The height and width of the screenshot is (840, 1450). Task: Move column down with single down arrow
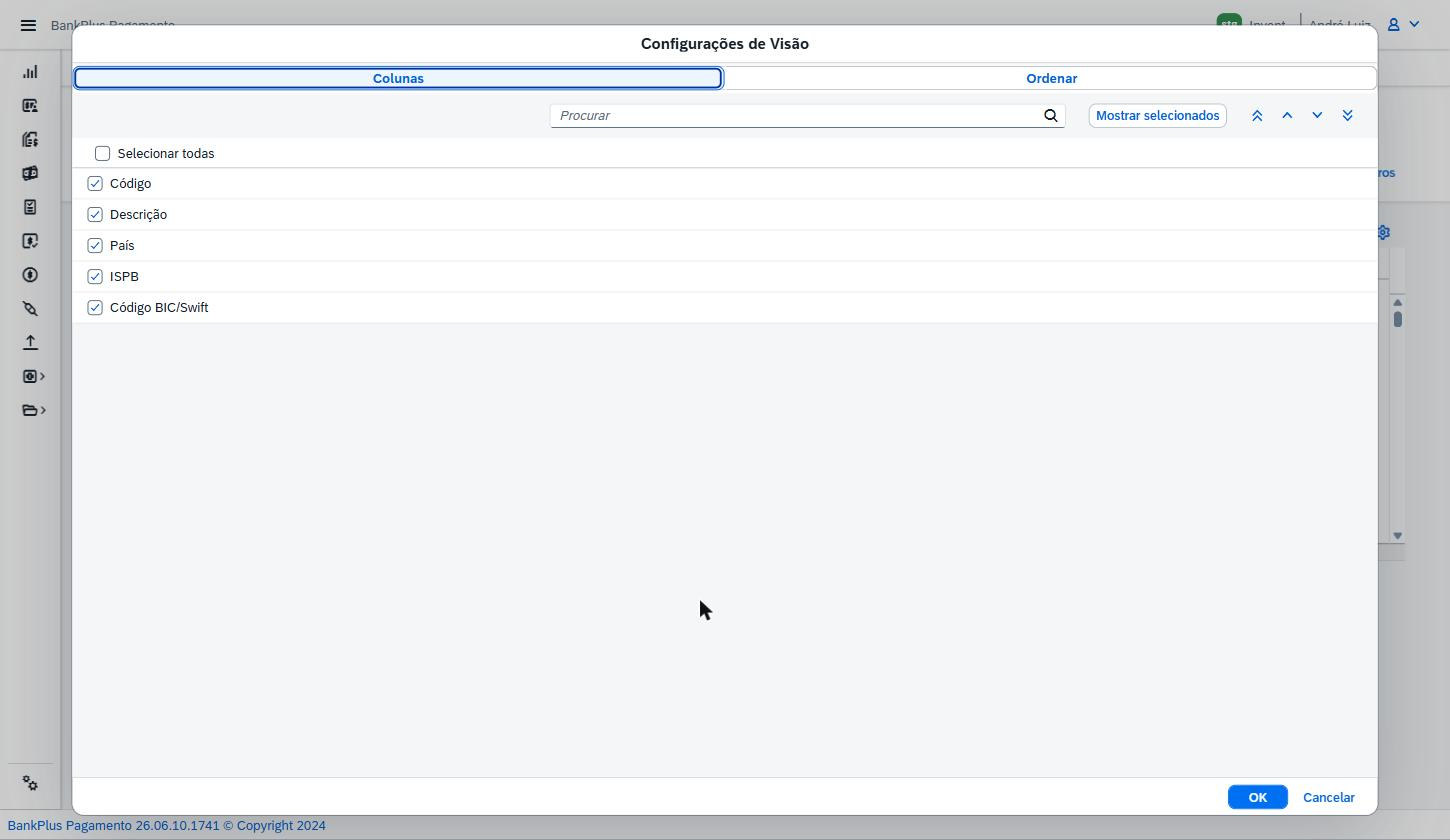[x=1317, y=115]
